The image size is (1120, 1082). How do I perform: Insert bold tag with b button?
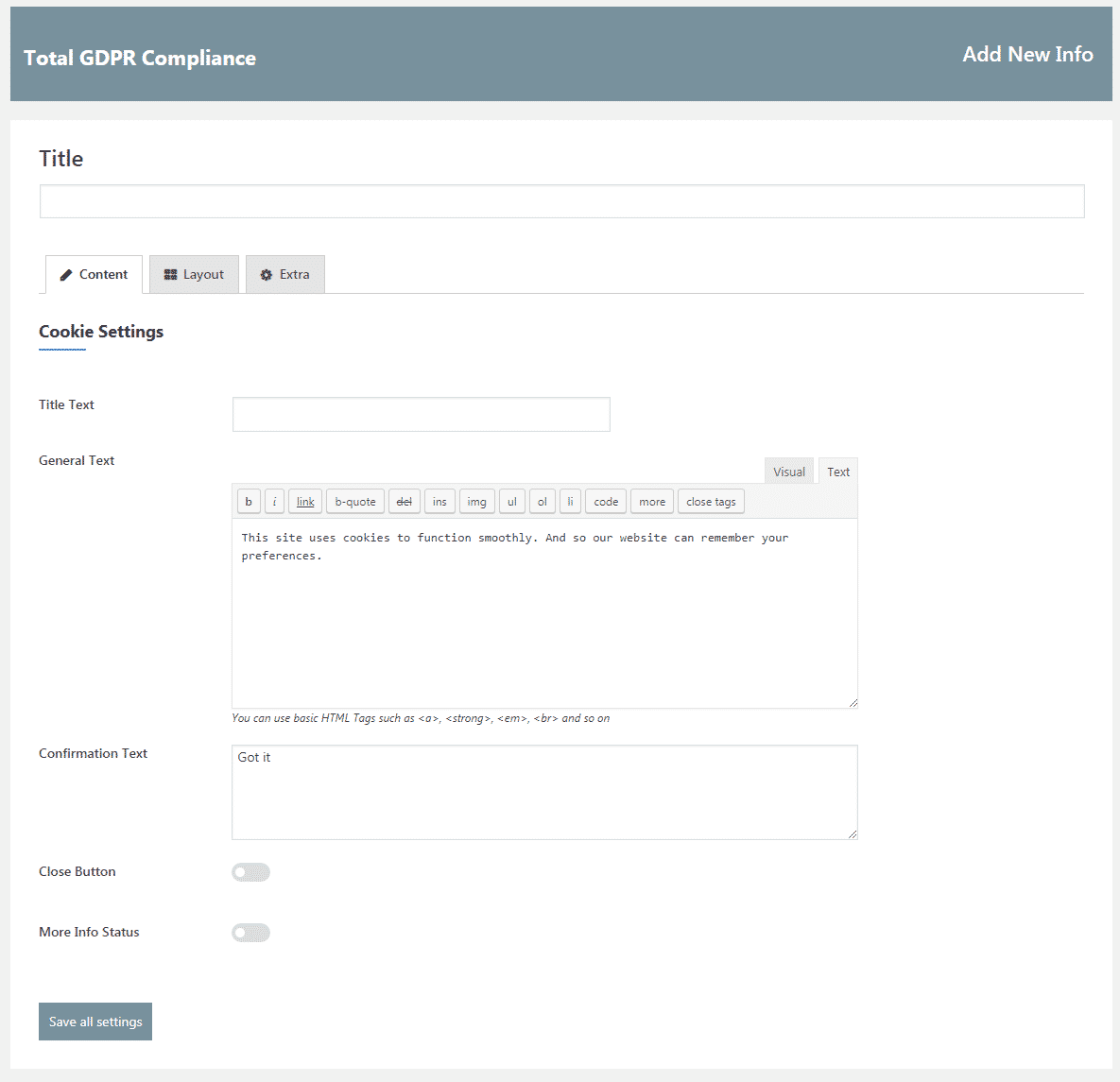coord(249,502)
